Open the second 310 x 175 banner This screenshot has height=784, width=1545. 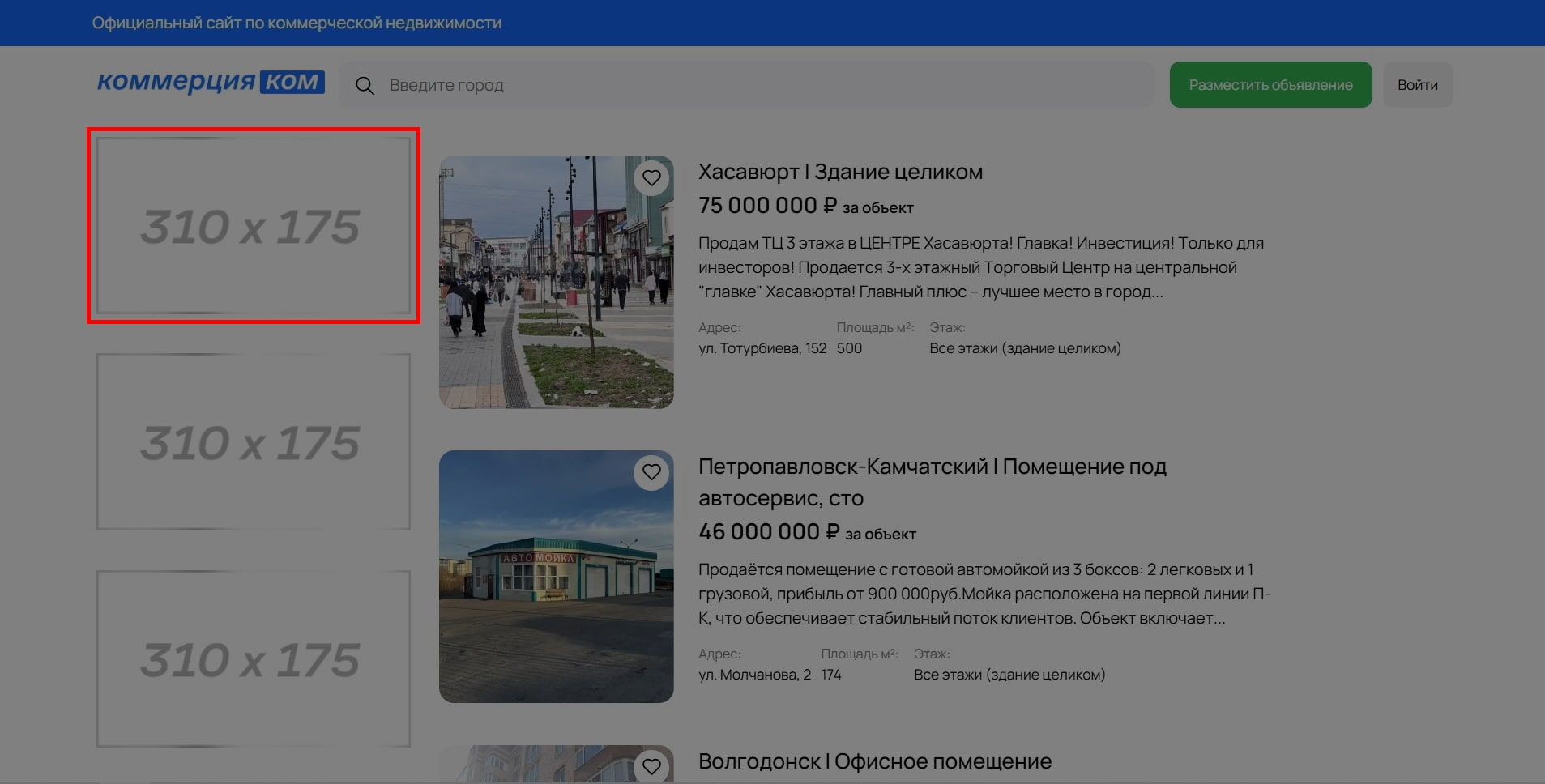[253, 442]
